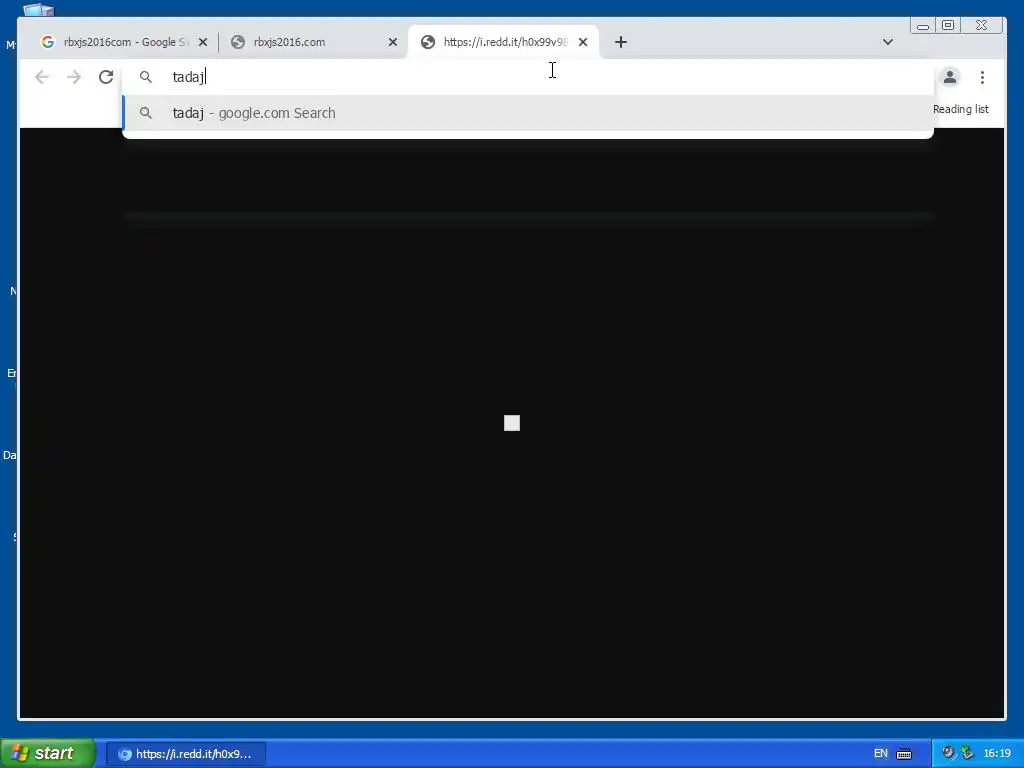Click the tray icon beside the language bar
This screenshot has width=1024, height=768.
tap(948, 753)
